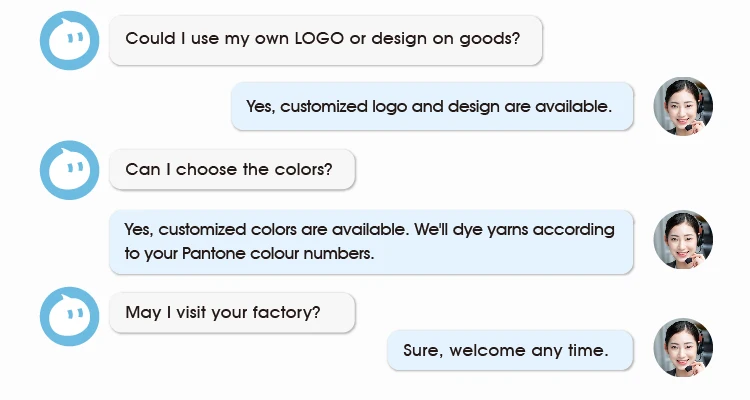Click the 'Can I choose the colors?' bubble

232,169
